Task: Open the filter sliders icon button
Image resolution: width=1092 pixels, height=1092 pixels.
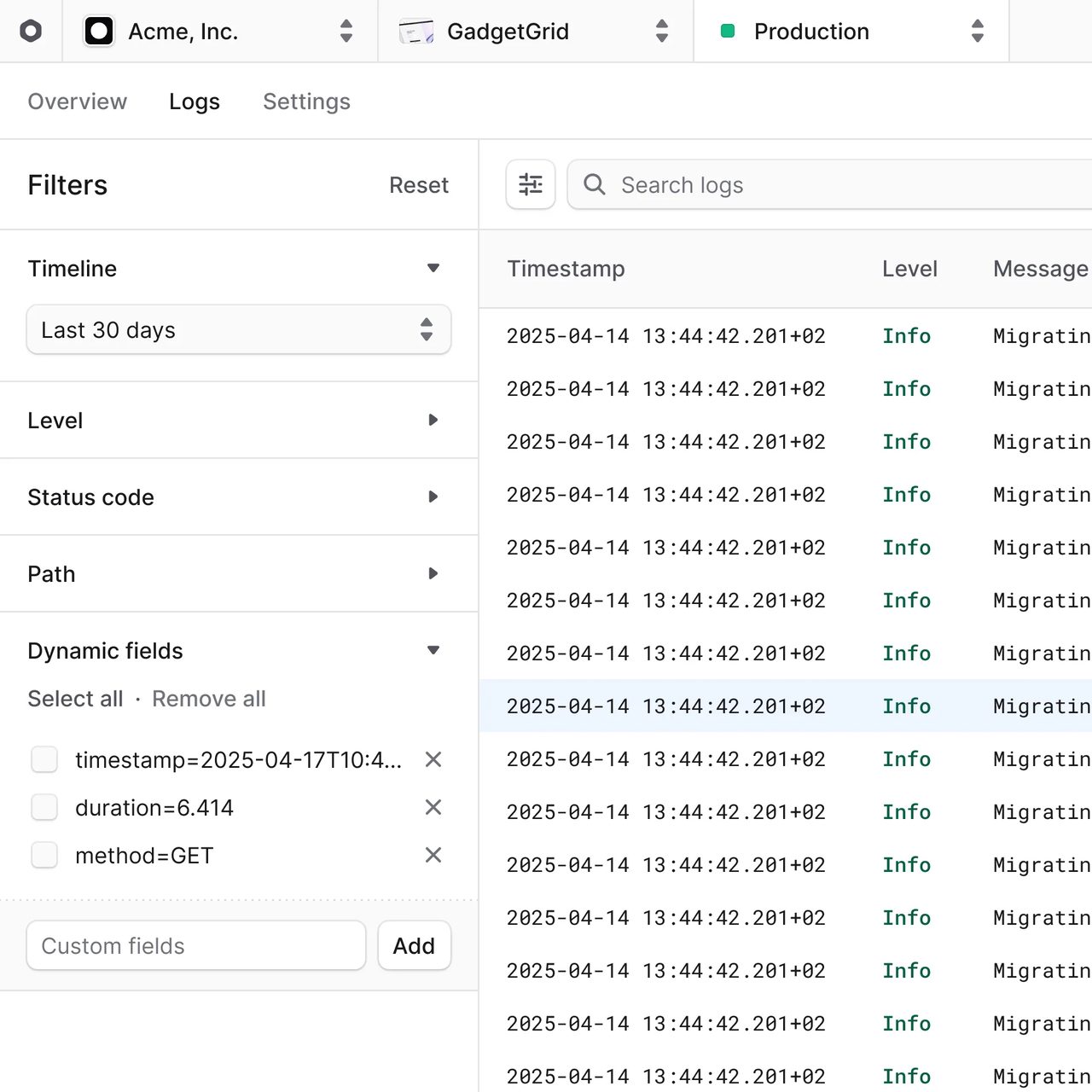Action: (x=531, y=184)
